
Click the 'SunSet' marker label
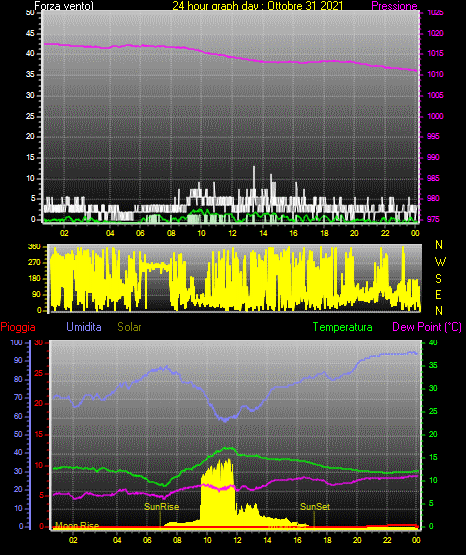315,507
